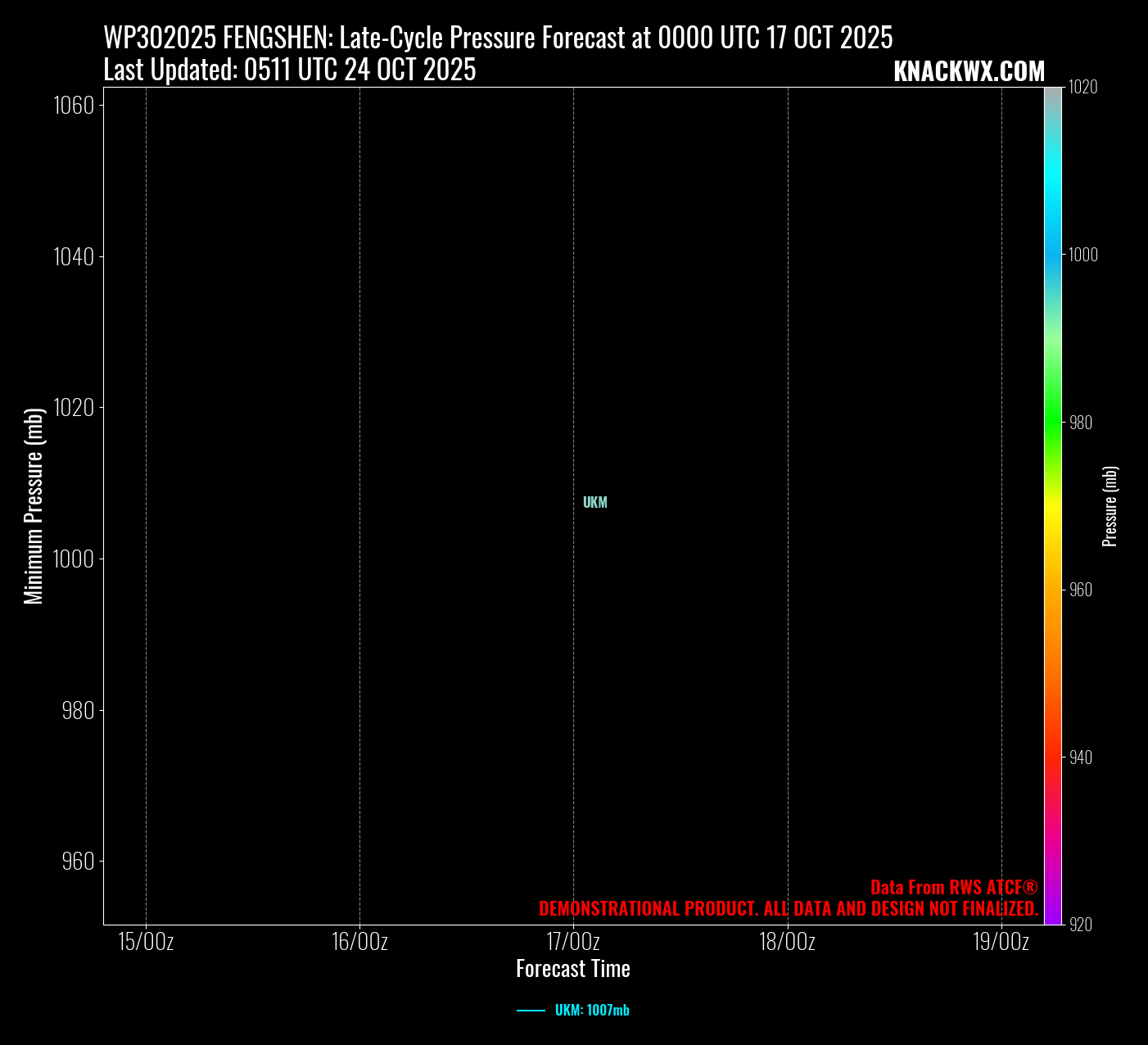Click the Last Updated timestamp line
1148x1045 pixels.
(x=290, y=70)
